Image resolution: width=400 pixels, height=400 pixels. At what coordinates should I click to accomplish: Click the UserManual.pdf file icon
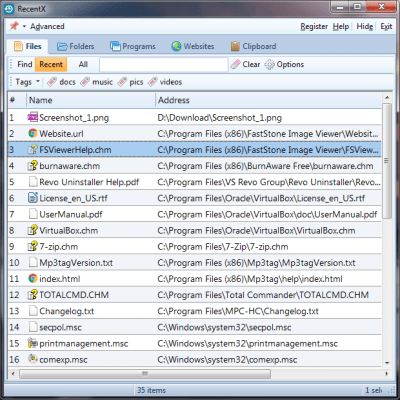(x=33, y=214)
